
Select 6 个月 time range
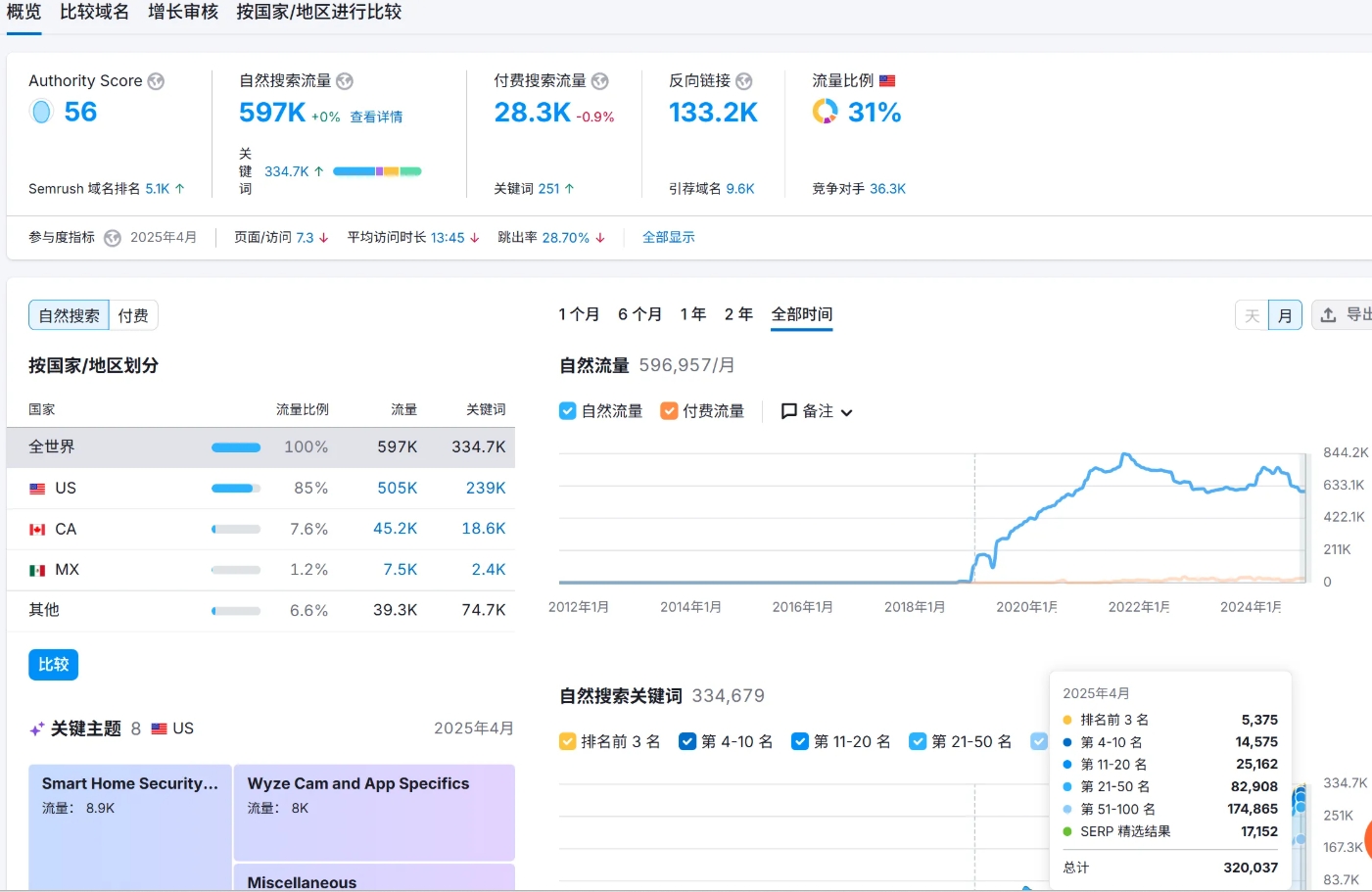639,314
